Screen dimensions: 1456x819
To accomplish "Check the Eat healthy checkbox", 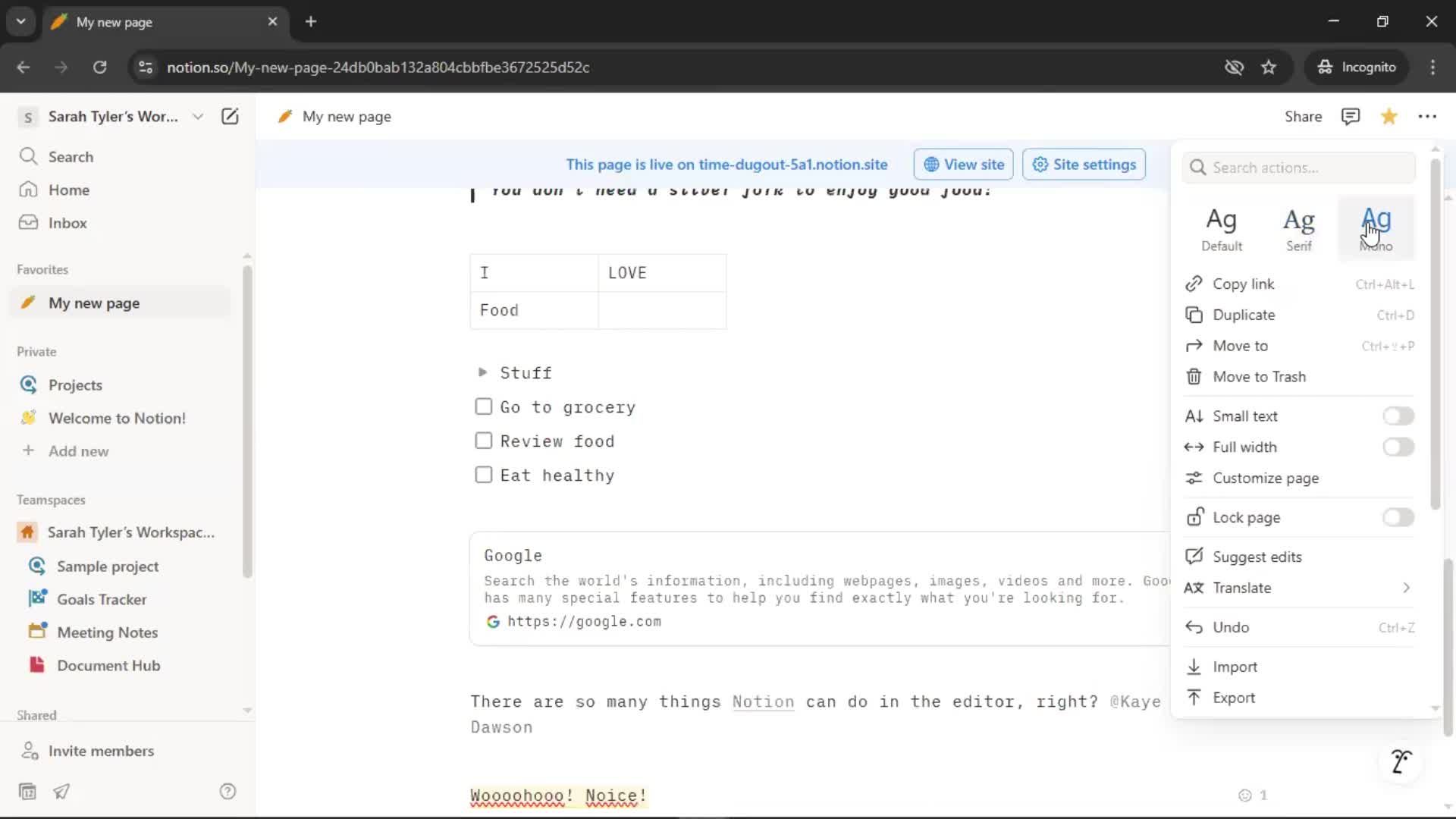I will point(483,475).
